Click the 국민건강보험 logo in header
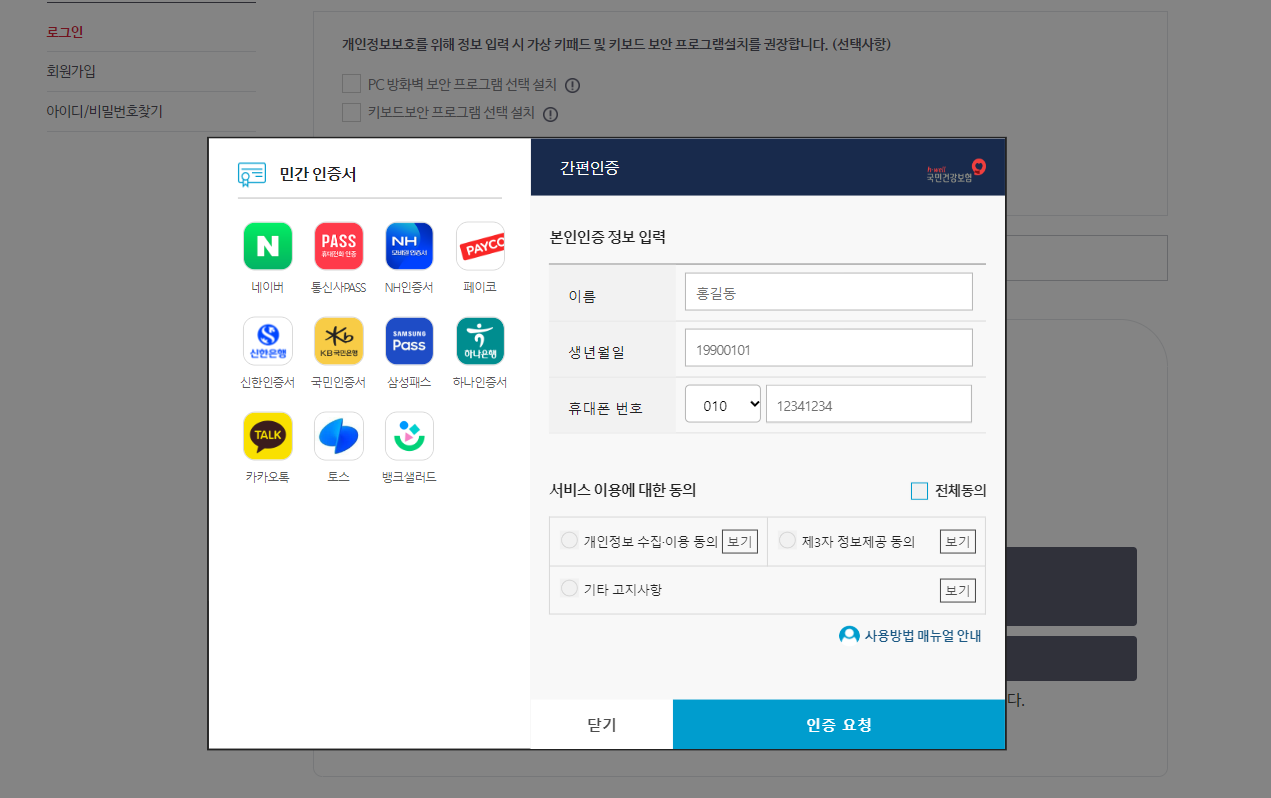 [x=956, y=171]
